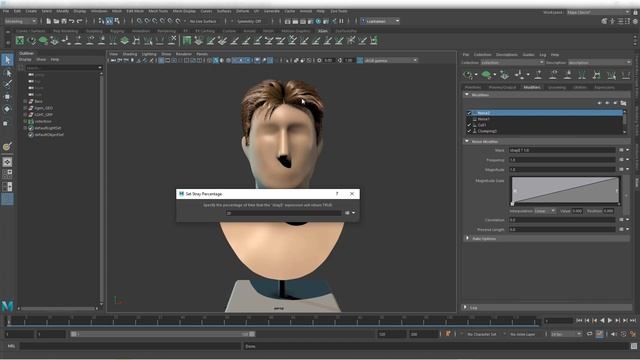The width and height of the screenshot is (640, 360).
Task: Click the Open Scene folder icon
Action: point(56,21)
